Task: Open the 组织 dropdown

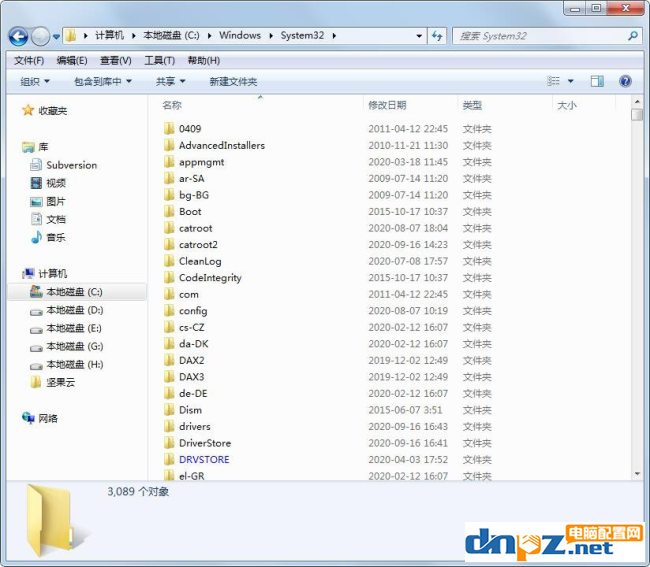Action: pos(35,82)
